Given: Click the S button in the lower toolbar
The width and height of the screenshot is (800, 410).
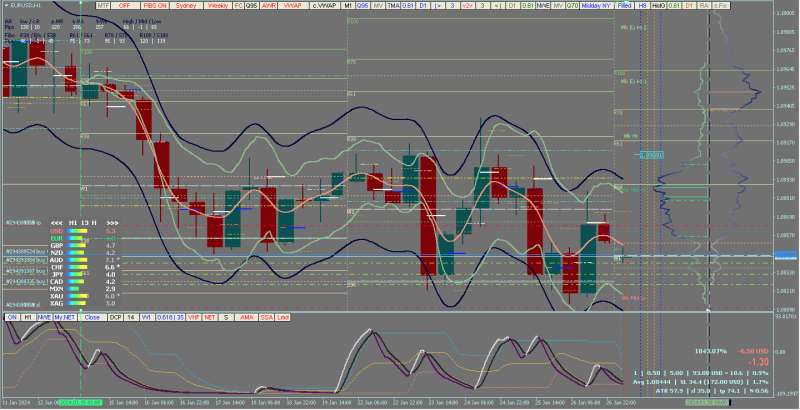Looking at the screenshot, I should point(226,317).
